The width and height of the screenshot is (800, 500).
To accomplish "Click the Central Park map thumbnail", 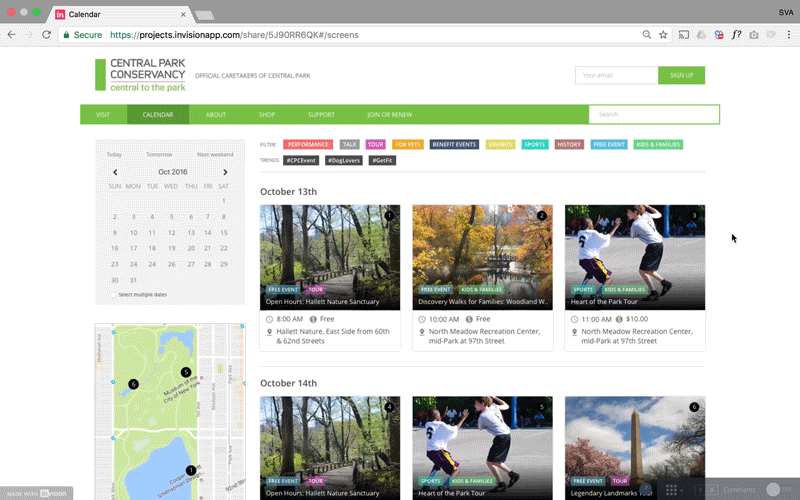I will click(x=170, y=412).
